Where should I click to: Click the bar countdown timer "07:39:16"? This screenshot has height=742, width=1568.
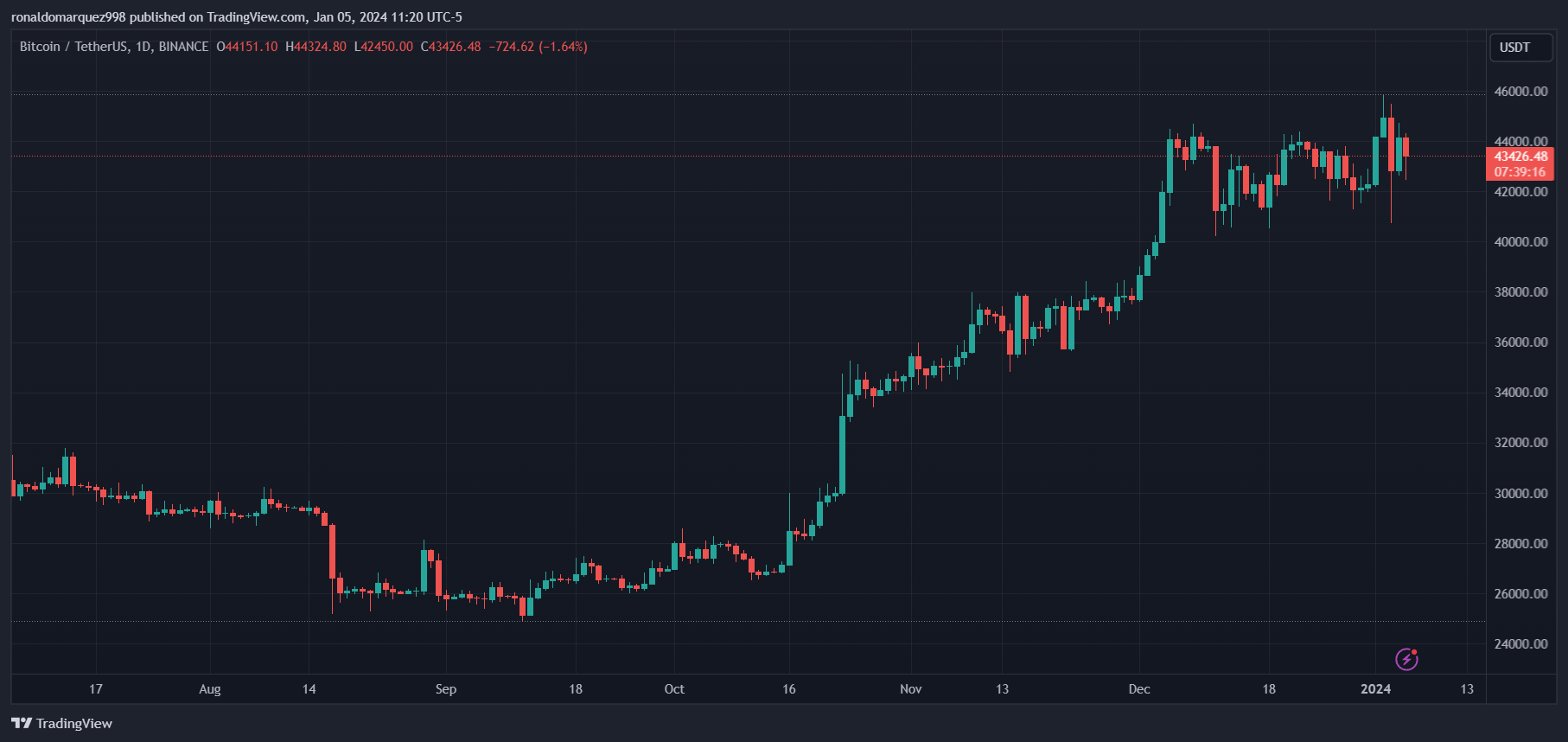pos(1520,172)
